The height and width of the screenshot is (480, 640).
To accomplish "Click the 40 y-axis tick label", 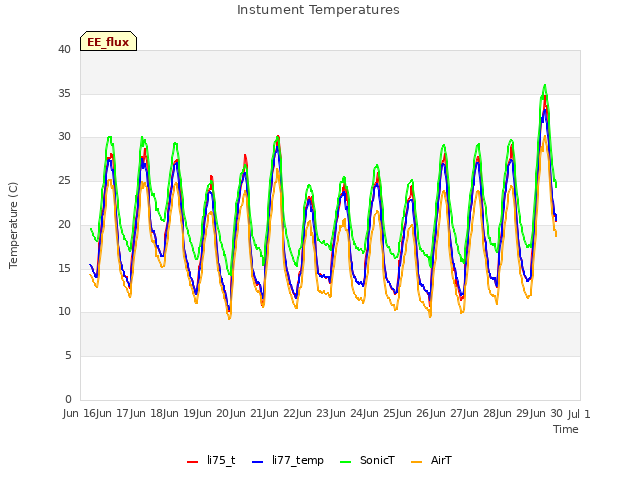I will coord(64,50).
